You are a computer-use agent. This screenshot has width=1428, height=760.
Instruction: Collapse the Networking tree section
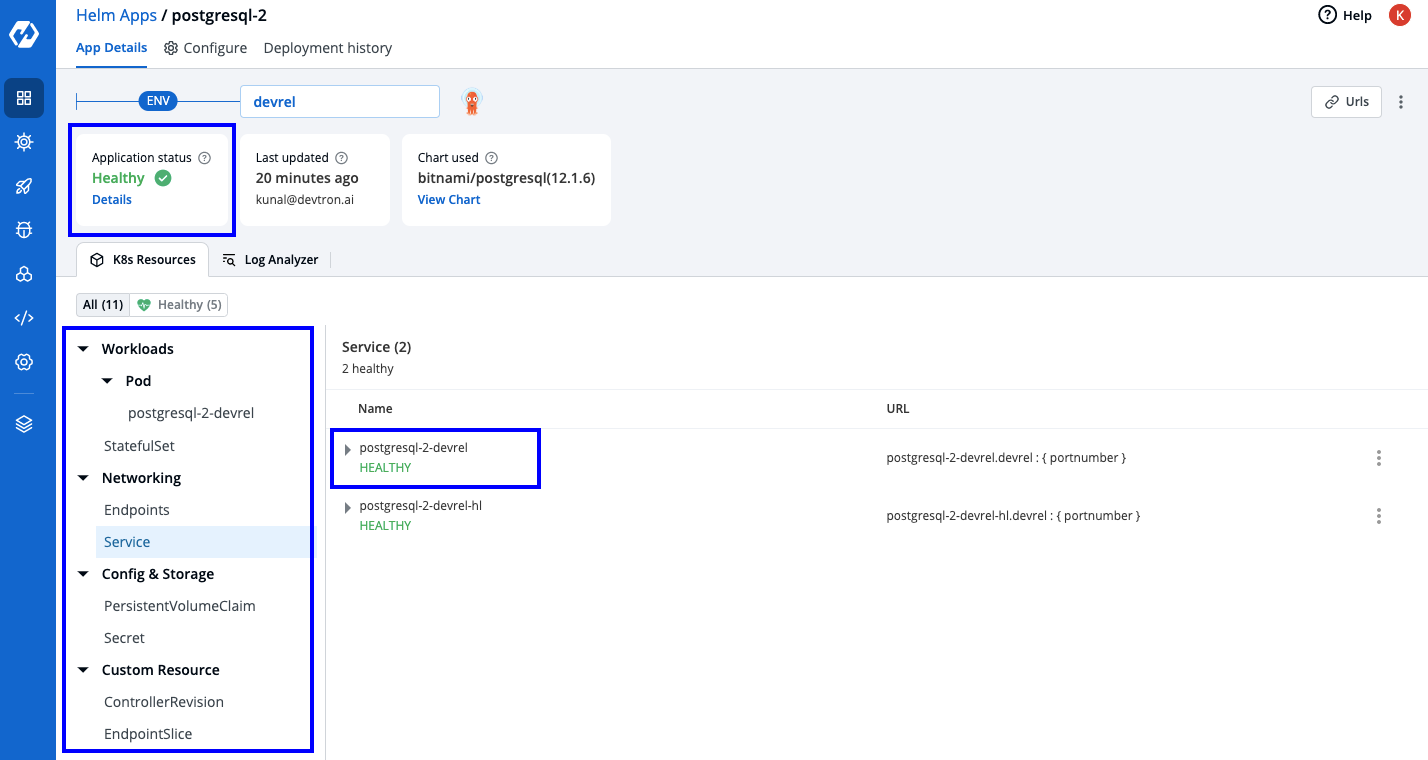(x=83, y=478)
